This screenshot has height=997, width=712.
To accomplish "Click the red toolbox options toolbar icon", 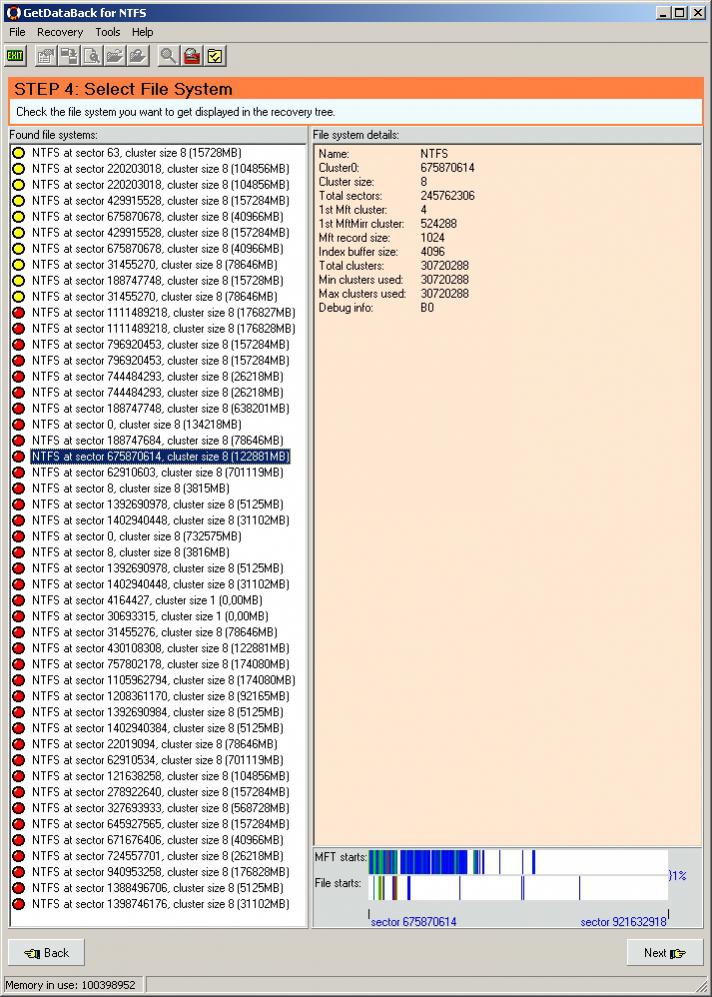I will [x=192, y=56].
